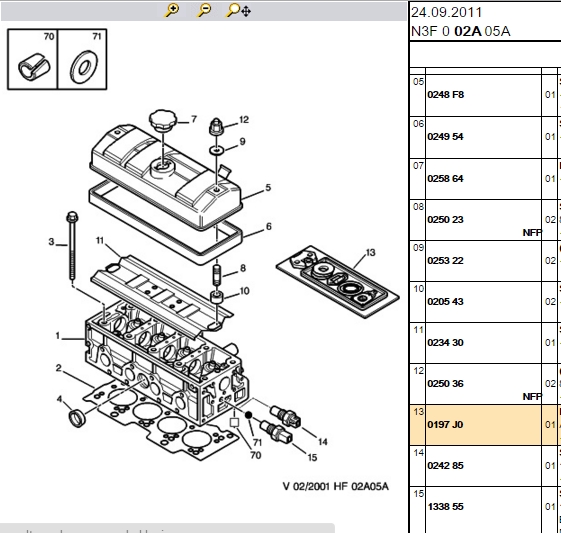Image resolution: width=561 pixels, height=533 pixels.
Task: Click row index 08 in parts table
Action: pyautogui.click(x=418, y=207)
